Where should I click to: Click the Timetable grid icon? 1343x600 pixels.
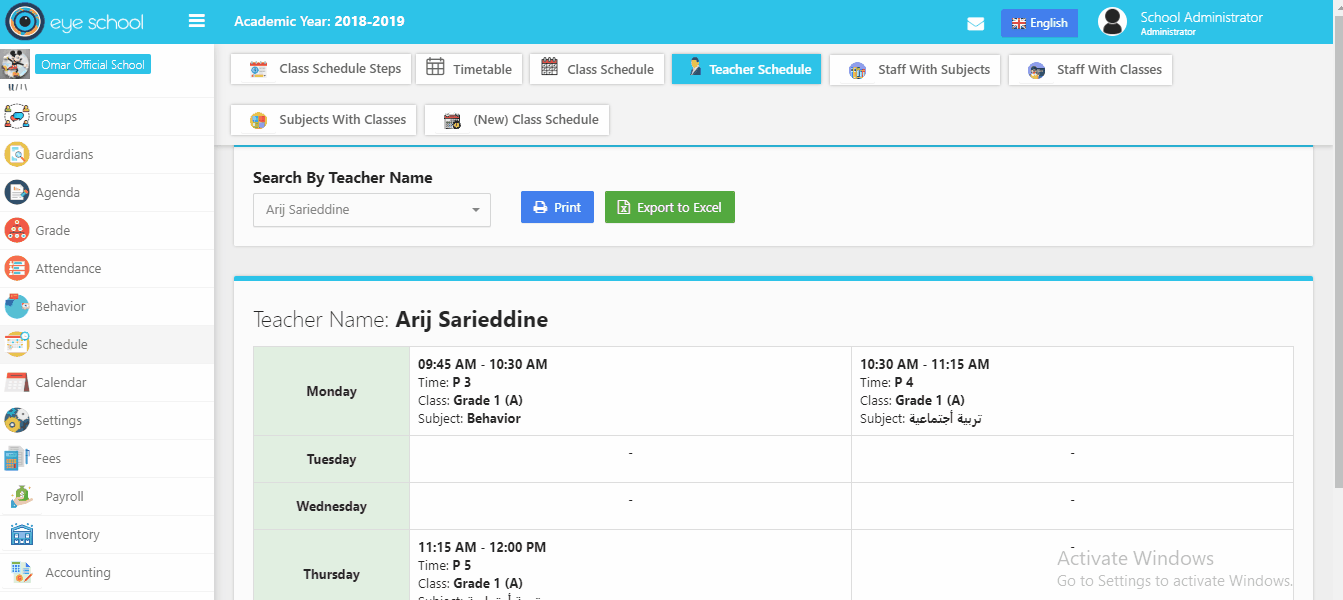435,68
